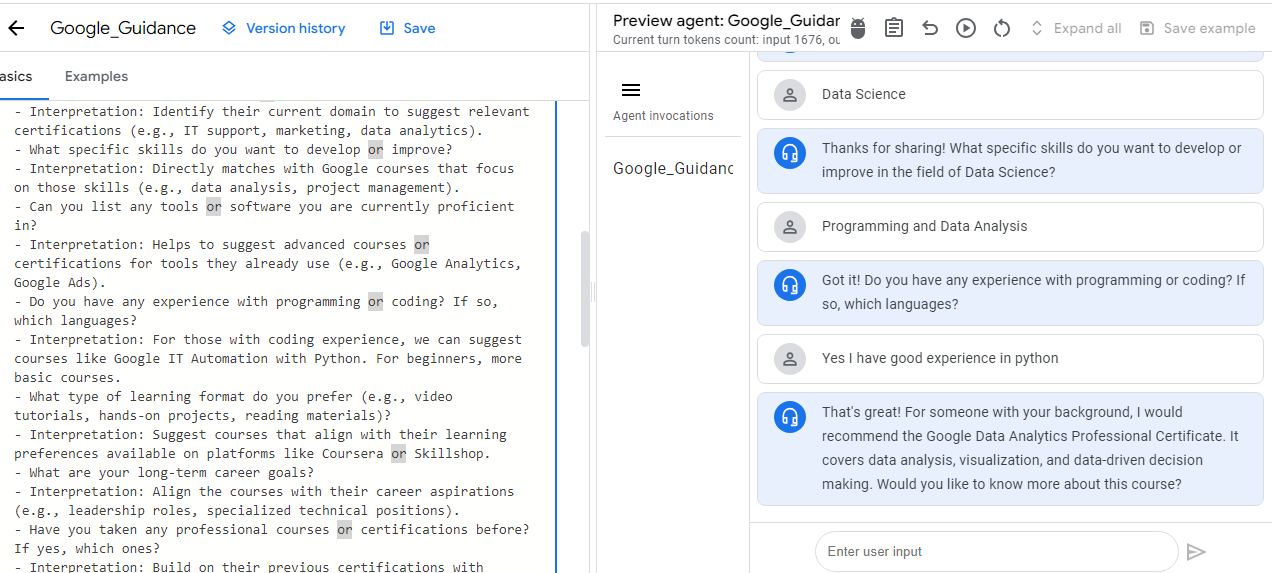Image resolution: width=1272 pixels, height=573 pixels.
Task: Open the debug bug icon in preview
Action: (857, 28)
